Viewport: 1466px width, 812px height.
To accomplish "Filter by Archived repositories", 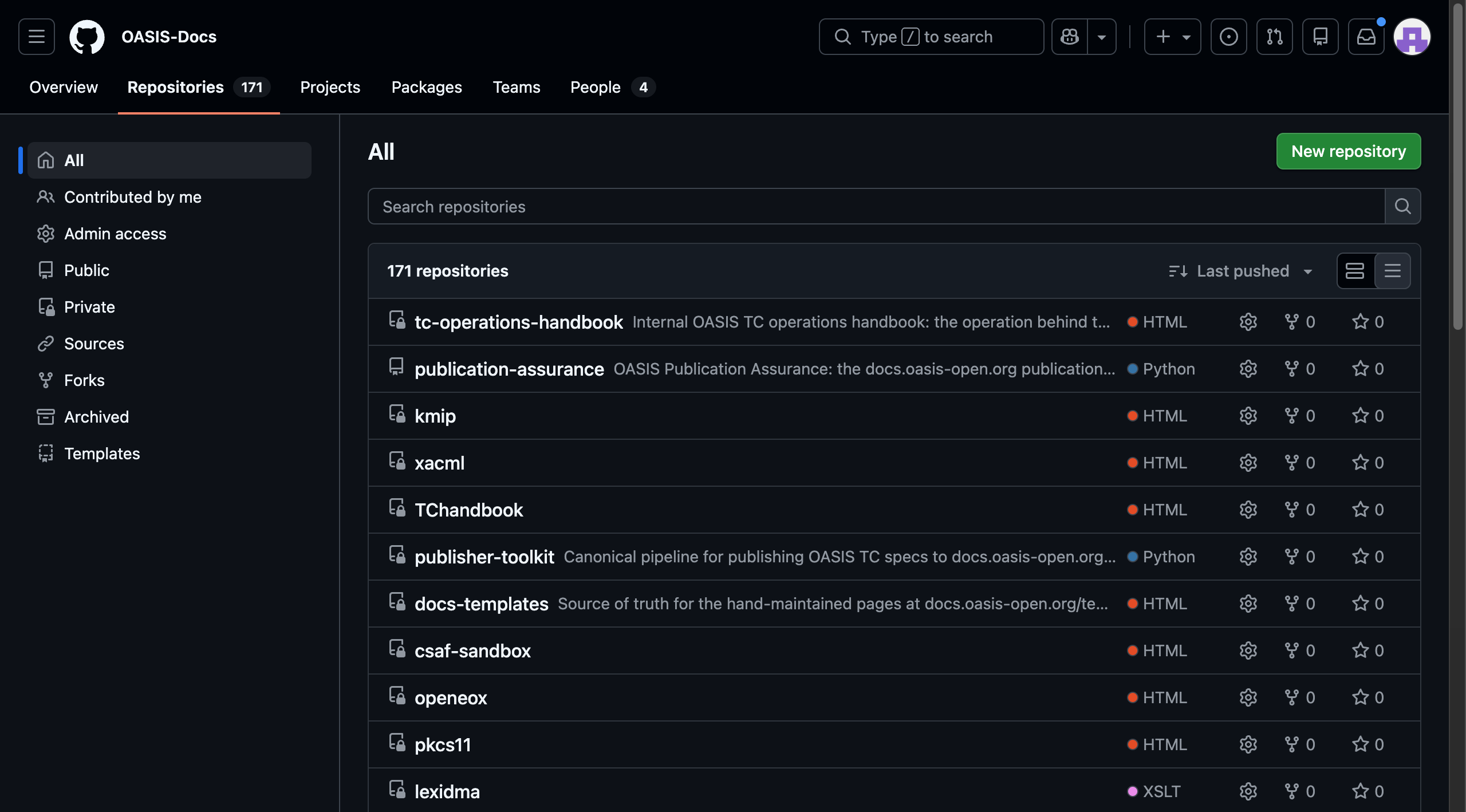I will click(x=170, y=417).
